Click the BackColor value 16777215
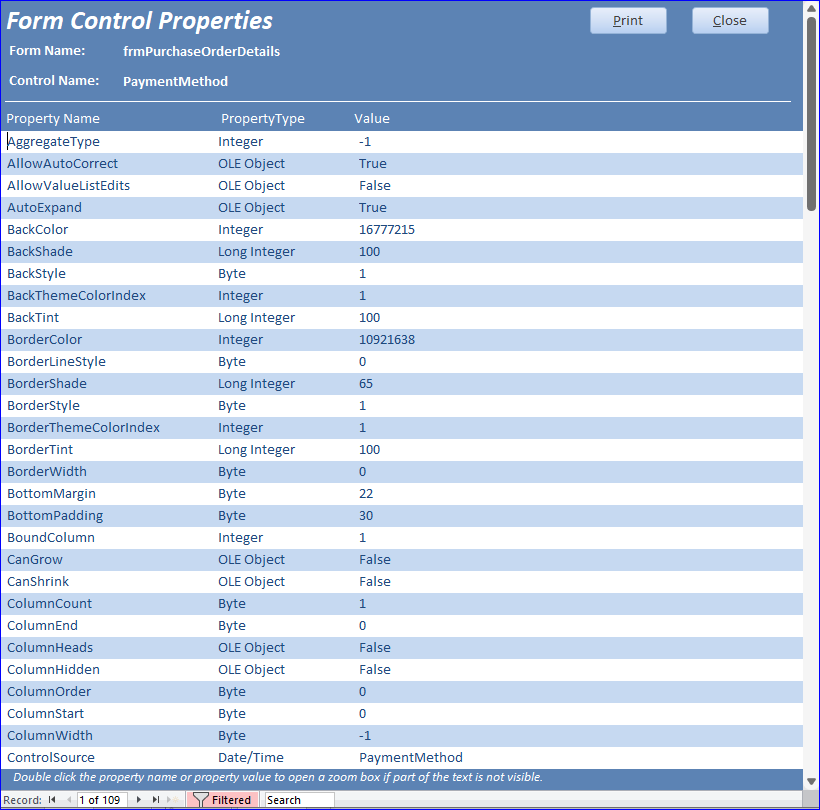Viewport: 820px width, 810px height. (x=386, y=230)
